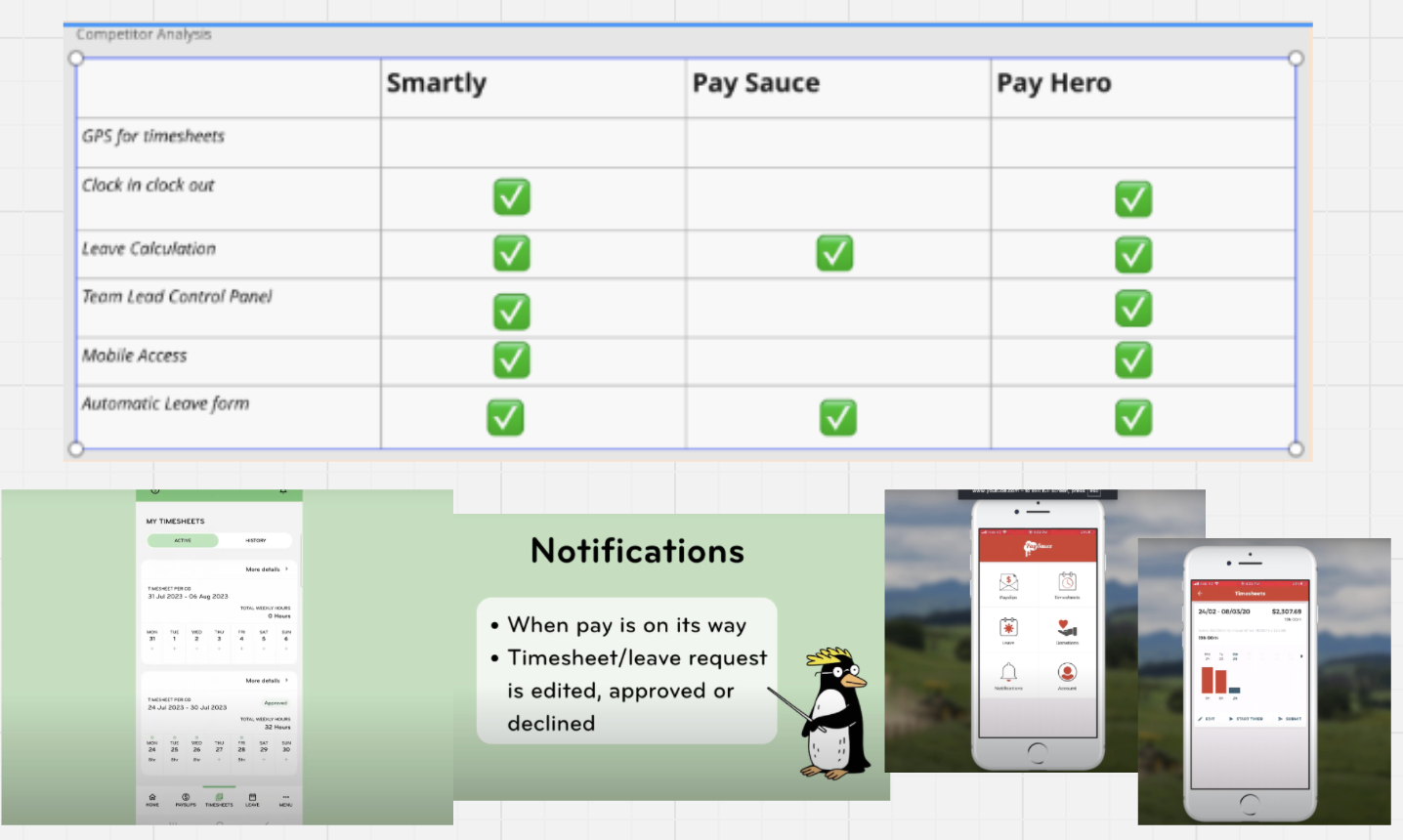
Task: Tap the back arrow in Timesheets phone header
Action: (1200, 593)
